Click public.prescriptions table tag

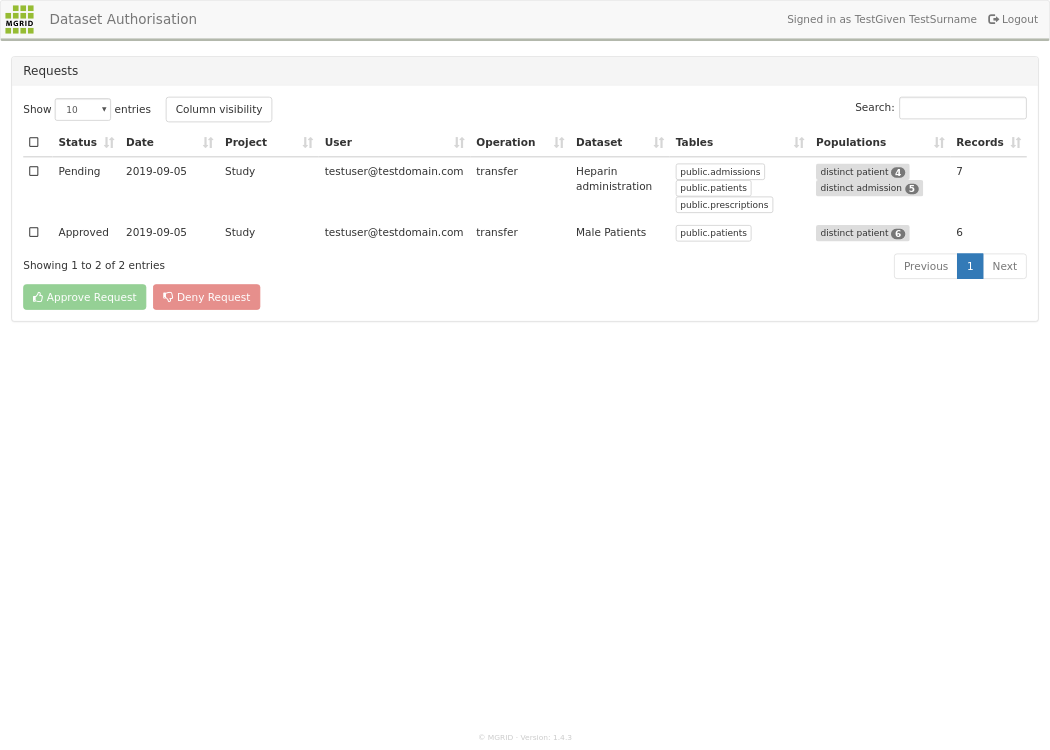724,205
